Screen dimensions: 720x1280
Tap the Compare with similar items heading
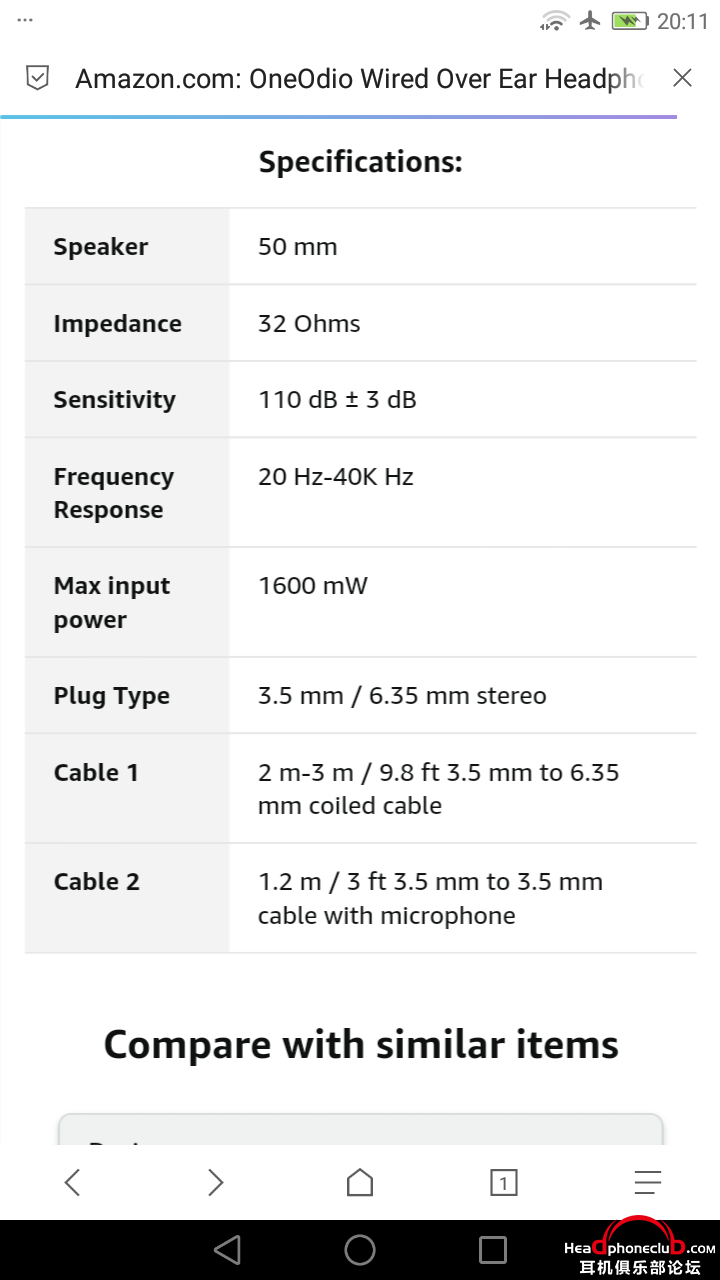coord(361,1044)
